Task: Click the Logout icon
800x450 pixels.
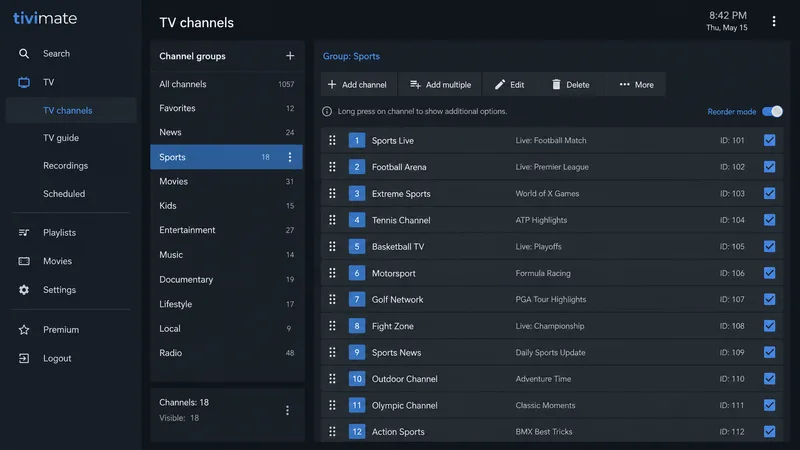Action: 24,359
